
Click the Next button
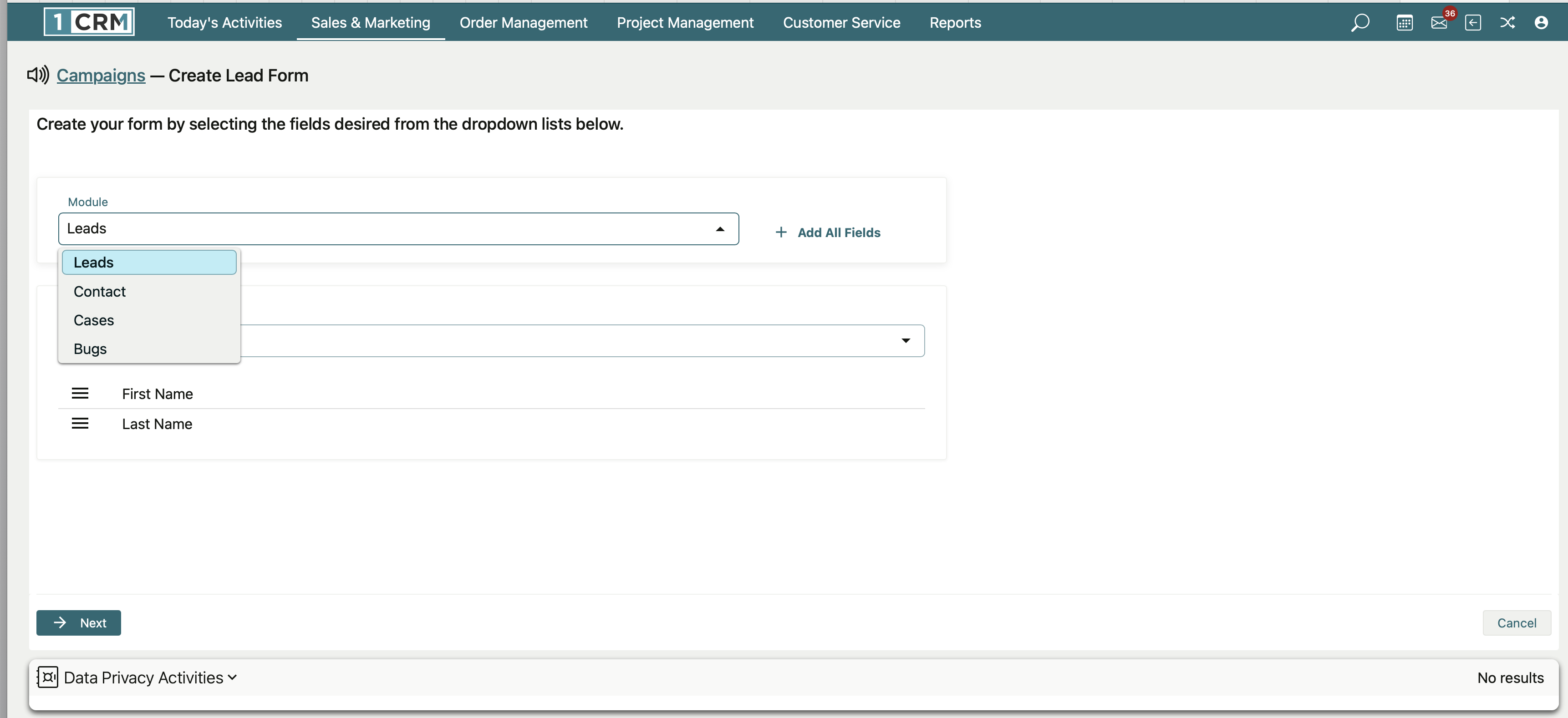click(78, 622)
